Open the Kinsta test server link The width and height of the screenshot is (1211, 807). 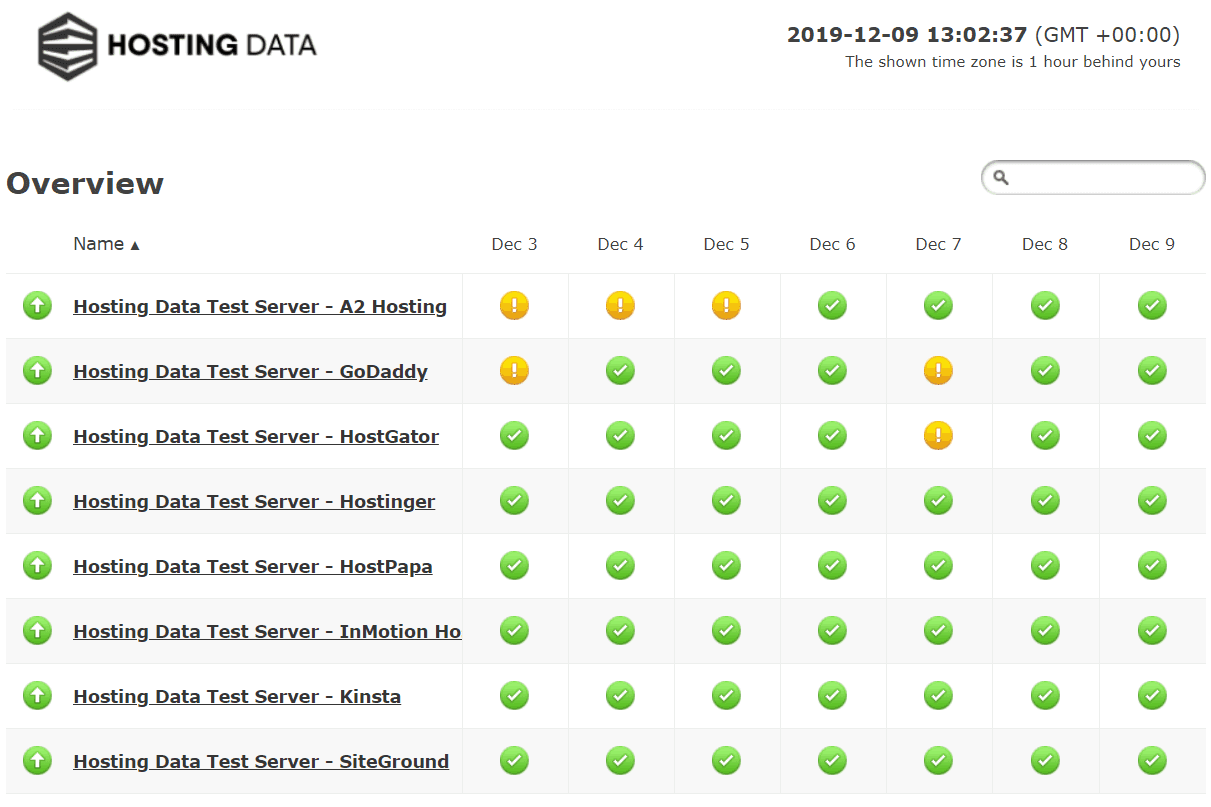237,697
